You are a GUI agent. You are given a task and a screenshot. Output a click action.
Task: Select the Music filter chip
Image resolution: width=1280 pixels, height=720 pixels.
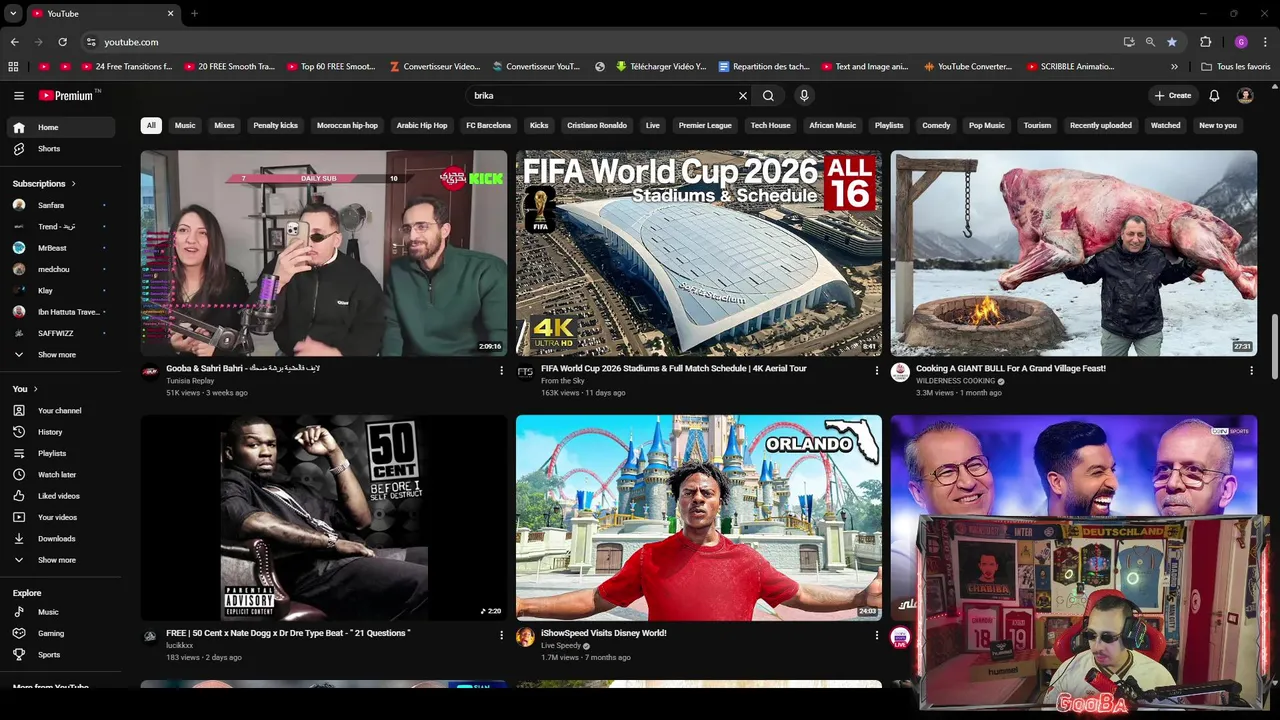tap(185, 125)
